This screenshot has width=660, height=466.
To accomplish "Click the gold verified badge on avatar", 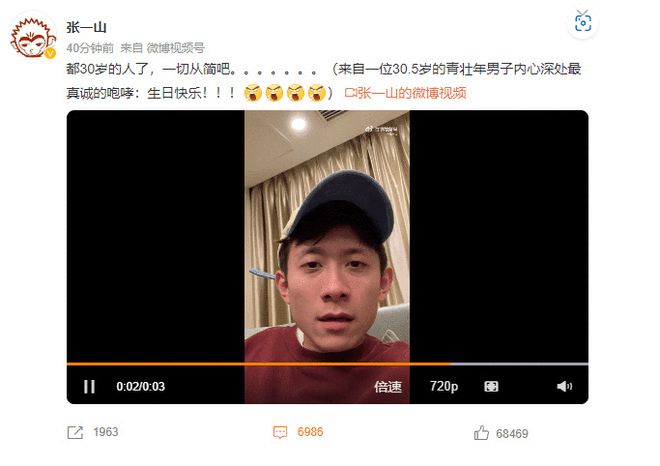I will pos(50,53).
